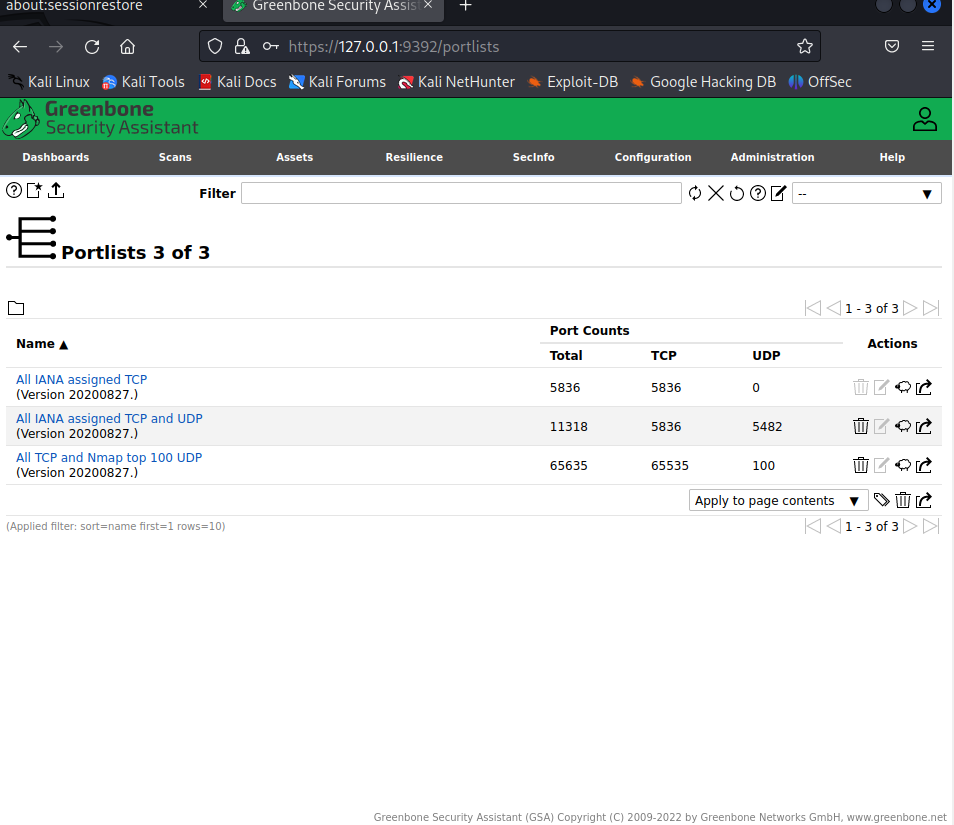Click the Edit Filter pencil icon
This screenshot has height=825, width=954.
pyautogui.click(x=779, y=193)
